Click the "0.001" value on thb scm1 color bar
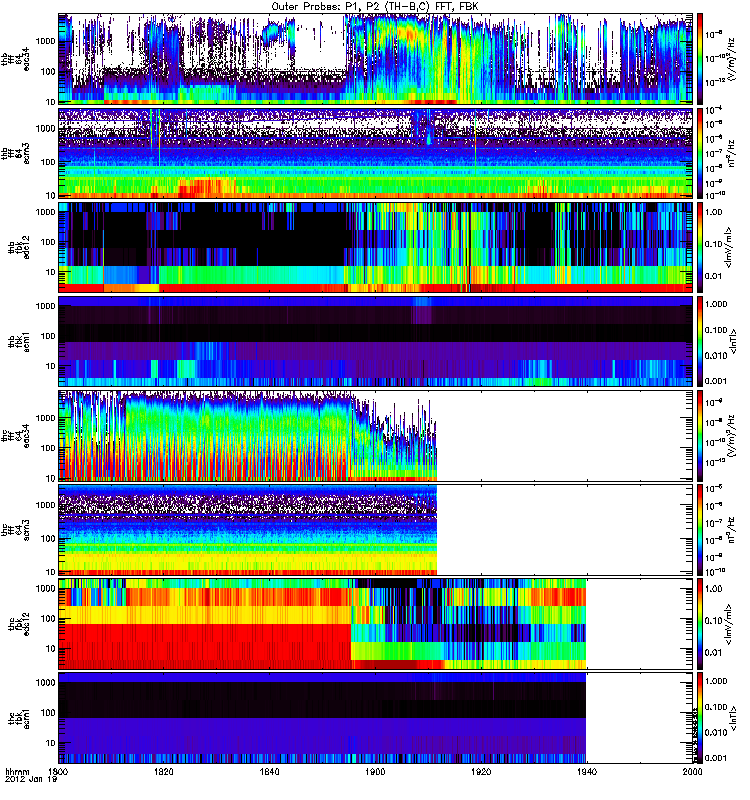The height and width of the screenshot is (800, 750). [716, 381]
